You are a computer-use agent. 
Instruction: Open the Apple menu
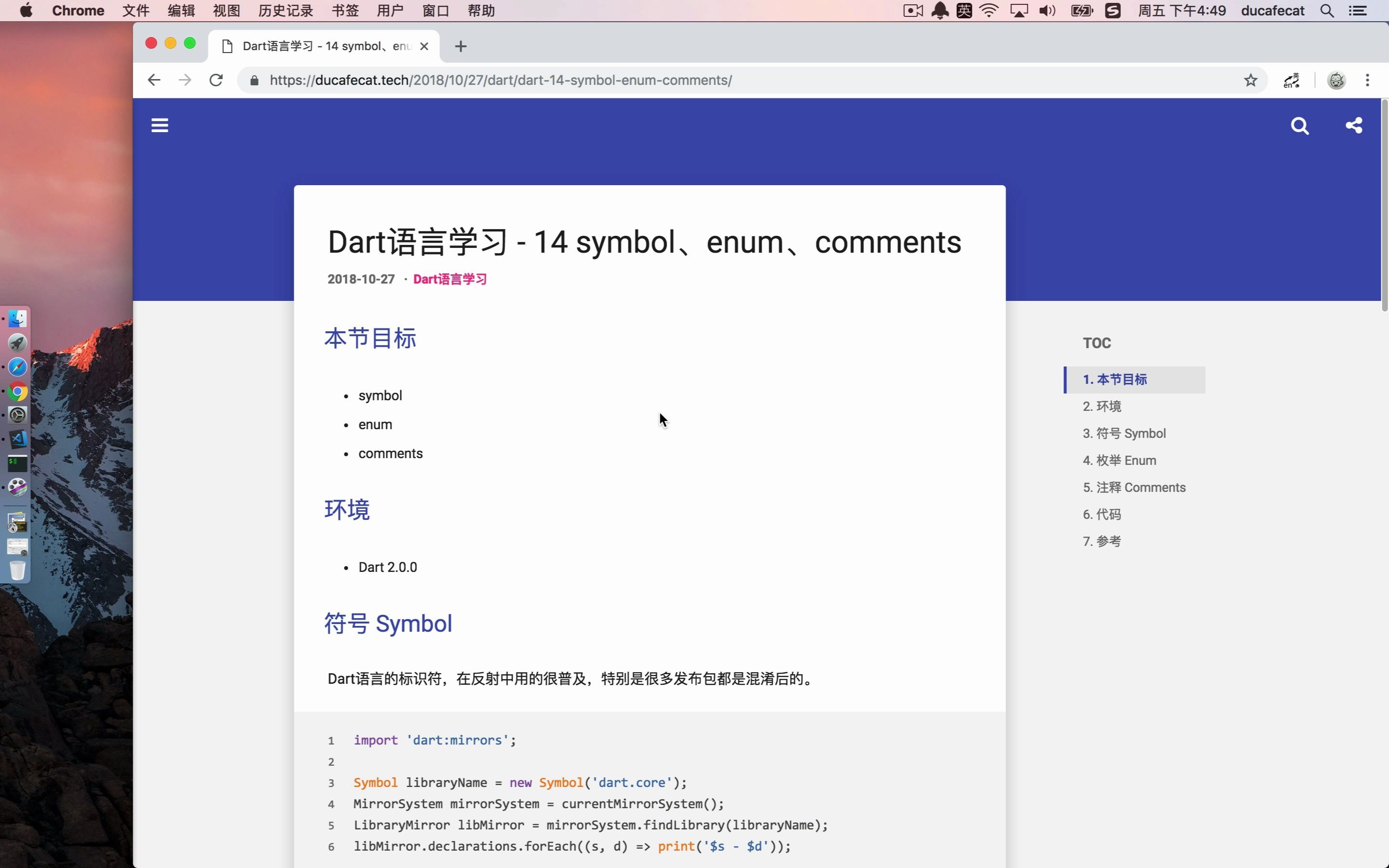coord(26,10)
